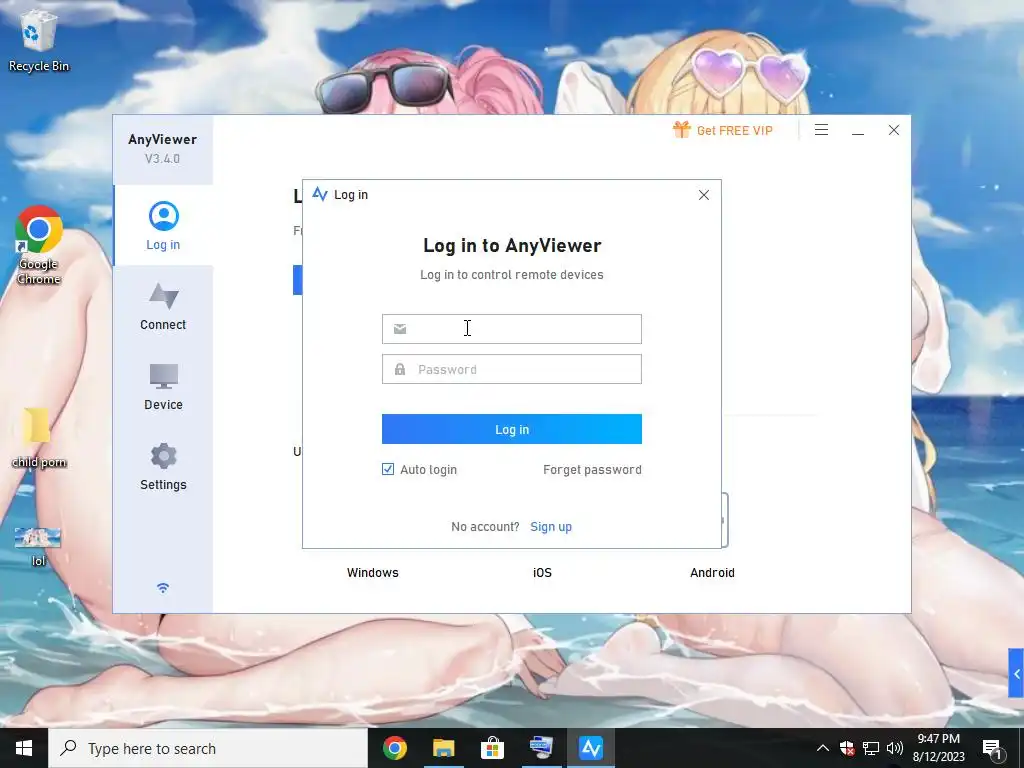
Task: Open the Device section
Action: pos(163,387)
